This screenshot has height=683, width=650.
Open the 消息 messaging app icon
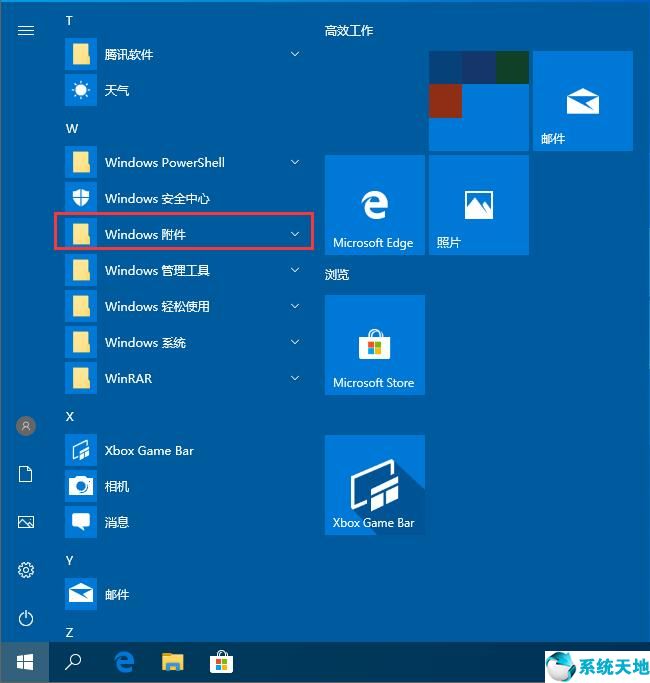(x=81, y=522)
